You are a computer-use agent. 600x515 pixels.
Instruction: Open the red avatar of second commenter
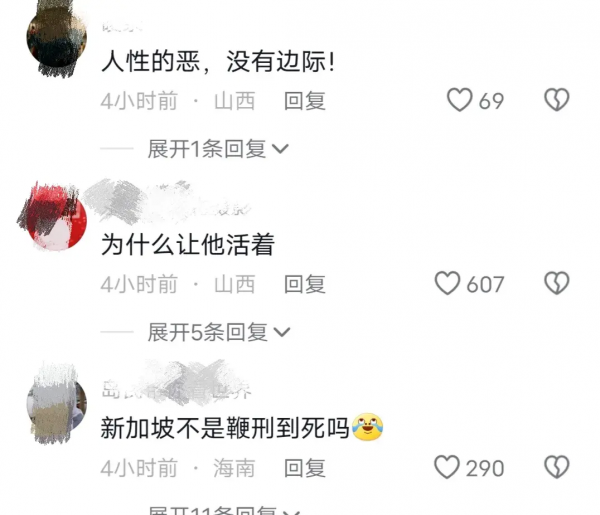tap(57, 221)
